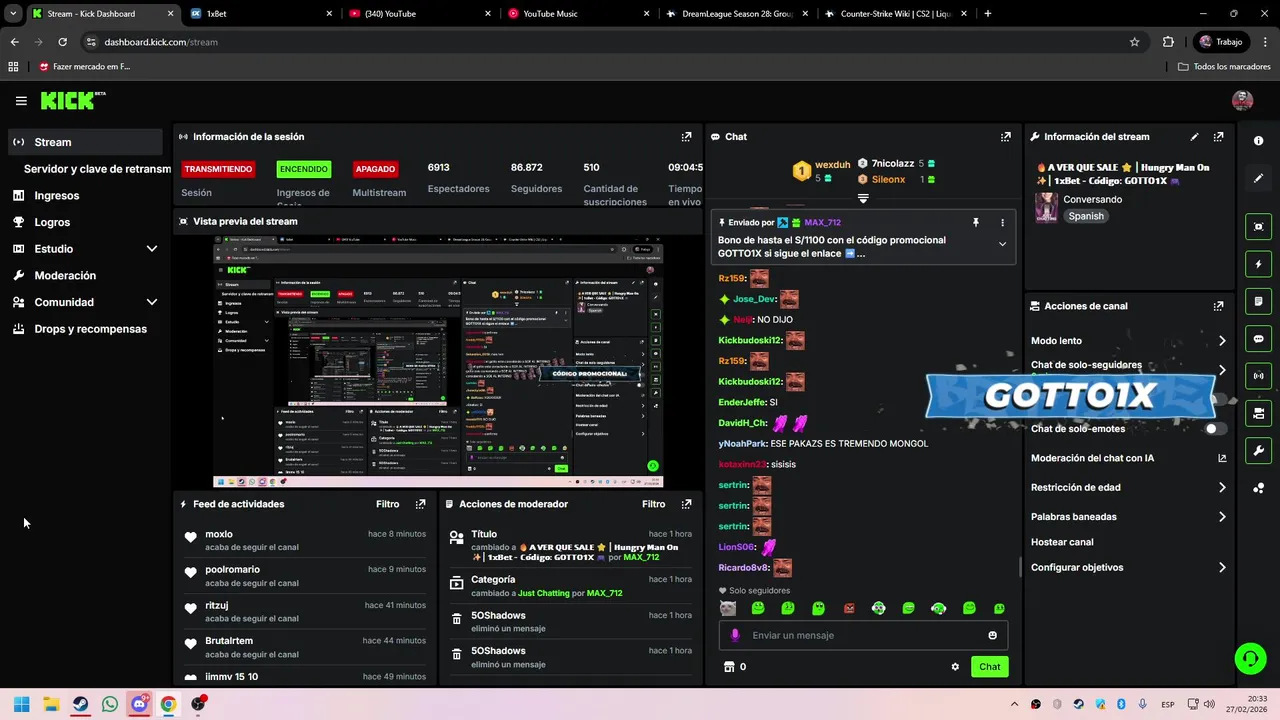Image resolution: width=1280 pixels, height=720 pixels.
Task: Click the Spanish language tag
Action: (x=1086, y=216)
